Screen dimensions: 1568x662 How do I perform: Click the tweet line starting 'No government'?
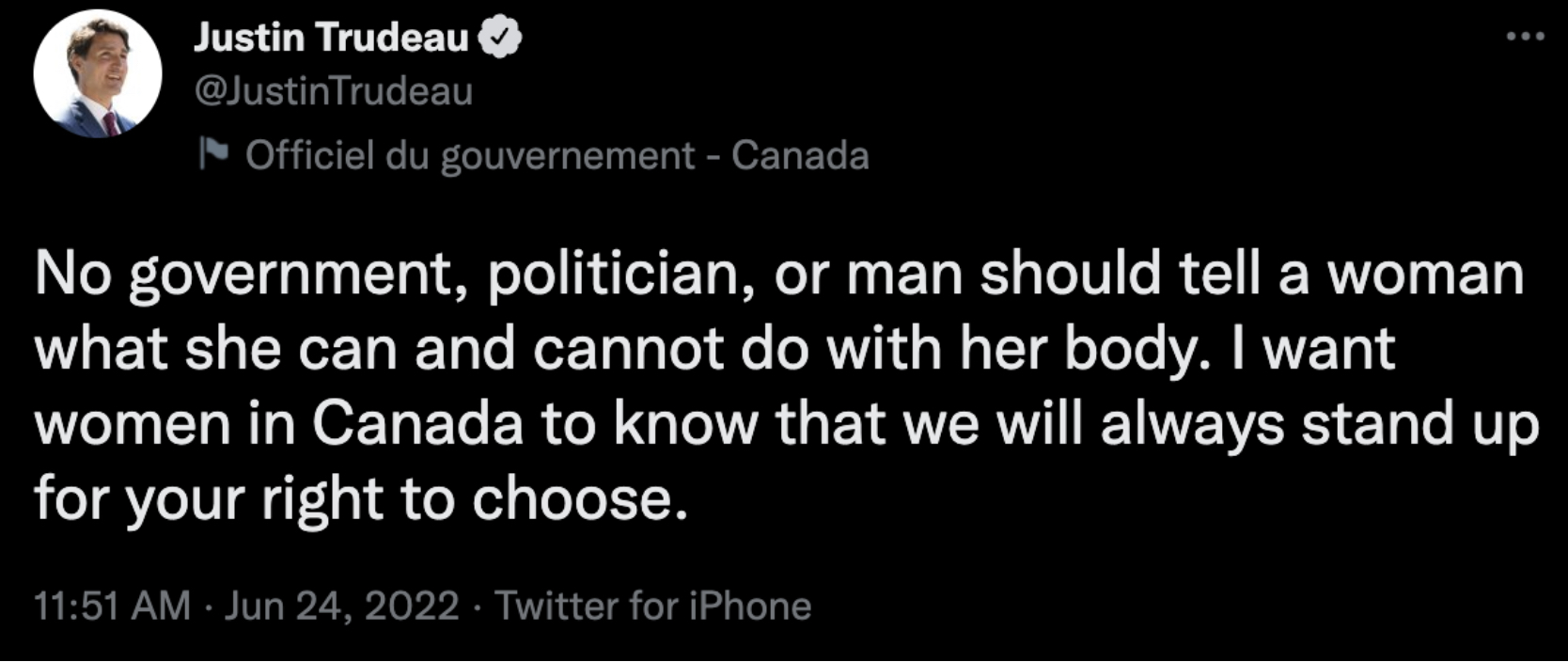[778, 275]
